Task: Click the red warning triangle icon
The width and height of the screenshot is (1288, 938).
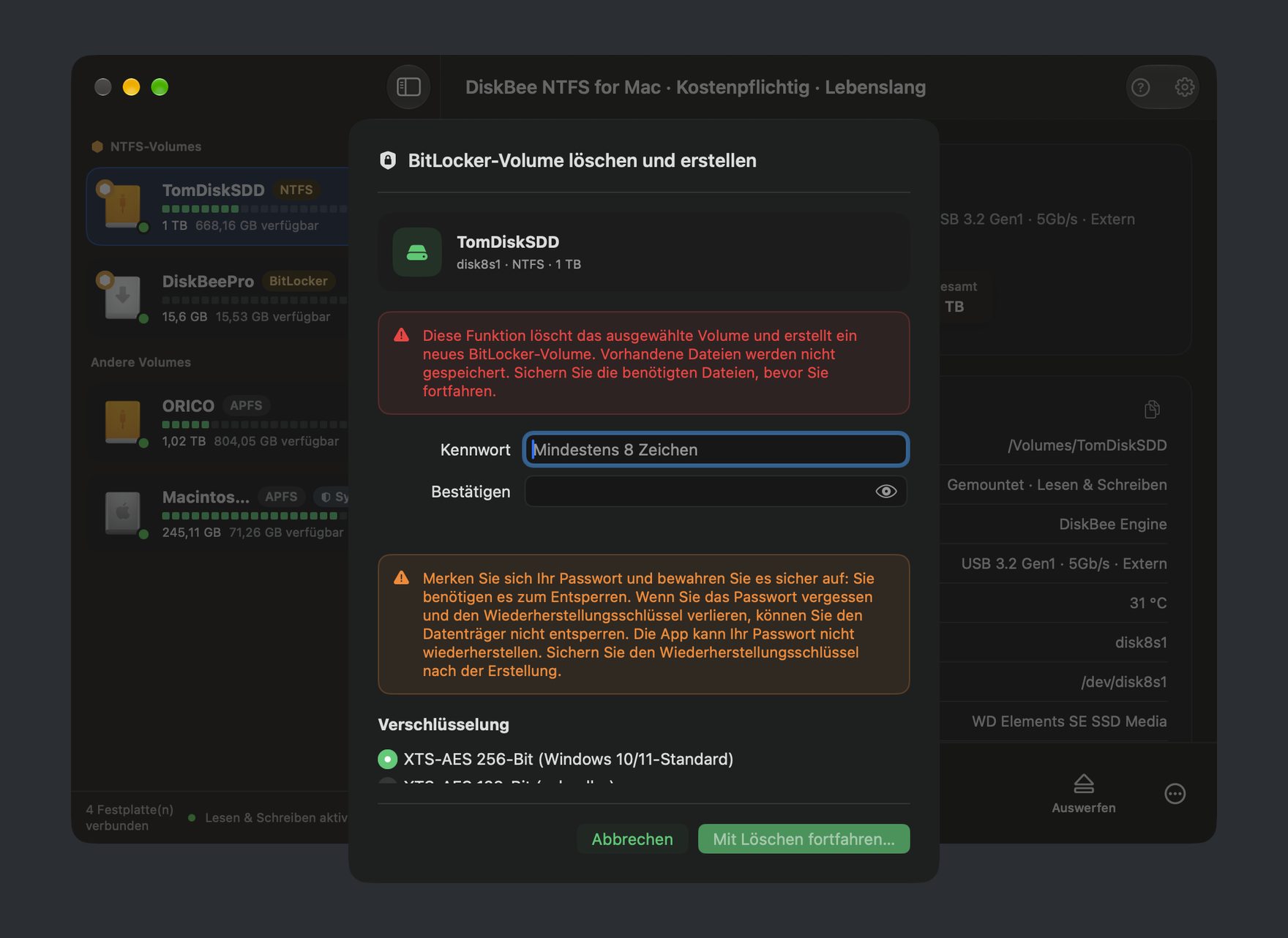Action: tap(401, 336)
